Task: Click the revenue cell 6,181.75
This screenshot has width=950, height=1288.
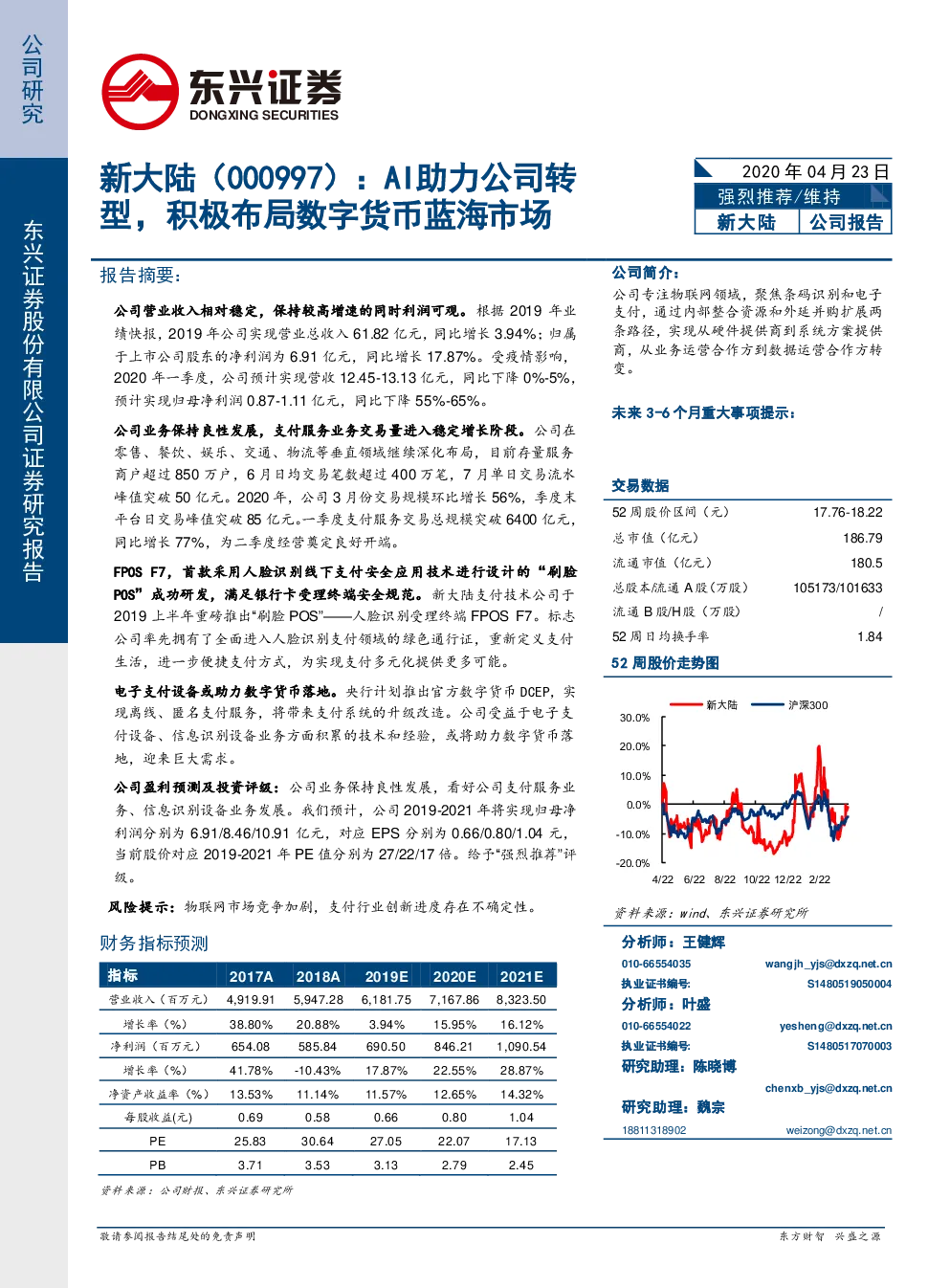Action: tap(387, 1000)
